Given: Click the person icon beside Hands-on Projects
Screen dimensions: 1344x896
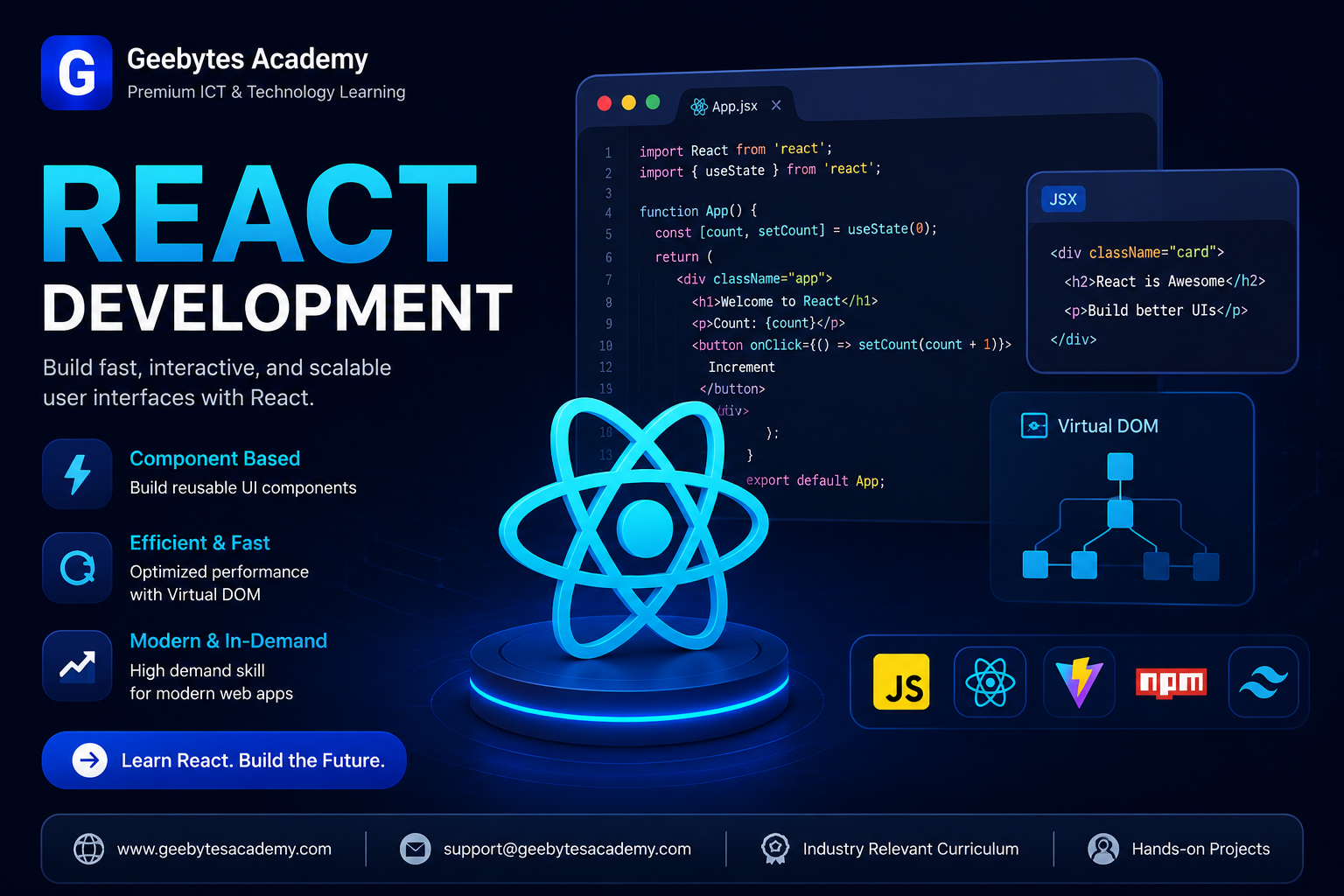Looking at the screenshot, I should pos(1103,849).
